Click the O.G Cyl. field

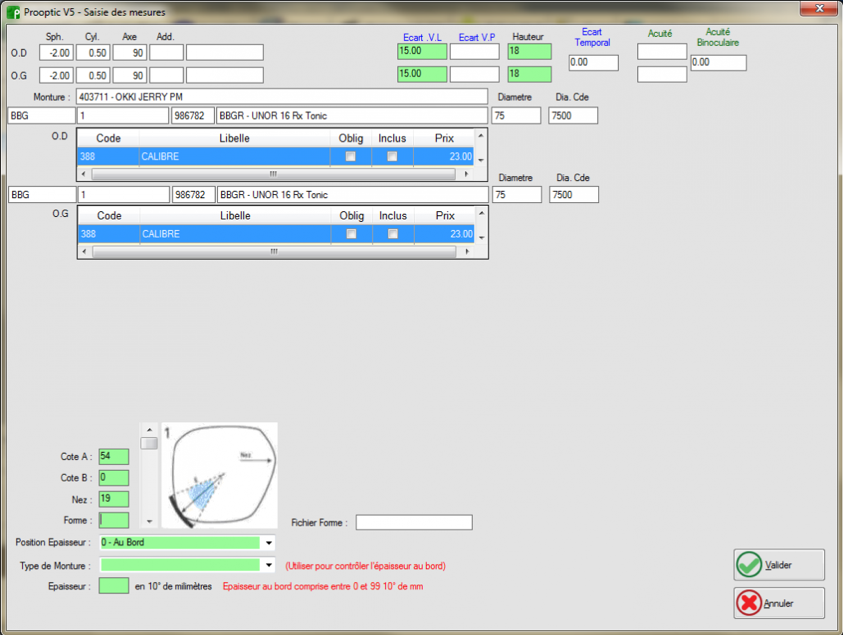pos(93,75)
